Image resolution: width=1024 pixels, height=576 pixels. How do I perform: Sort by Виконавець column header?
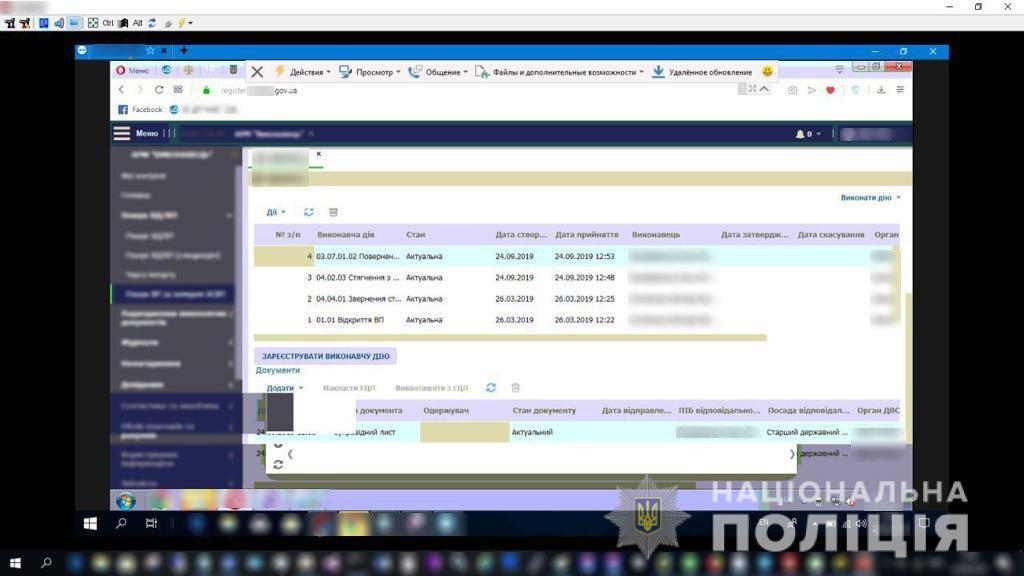656,234
